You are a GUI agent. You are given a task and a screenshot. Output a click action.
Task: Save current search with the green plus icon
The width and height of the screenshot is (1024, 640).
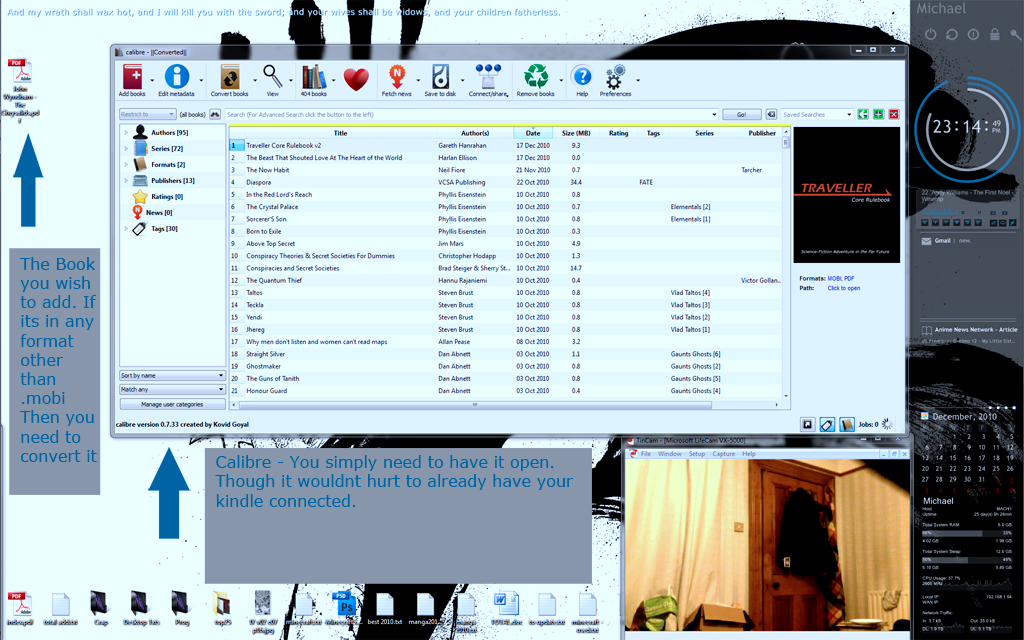coord(878,114)
